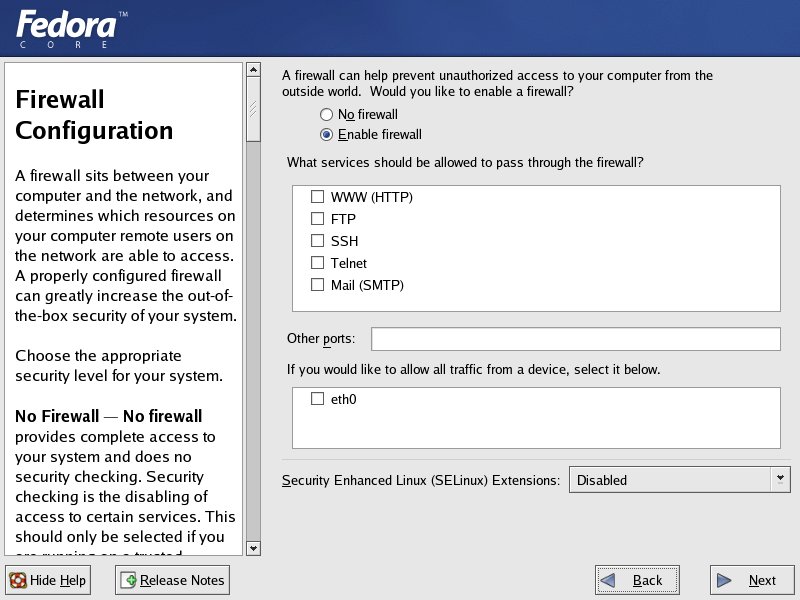Open the Release Notes

click(172, 580)
